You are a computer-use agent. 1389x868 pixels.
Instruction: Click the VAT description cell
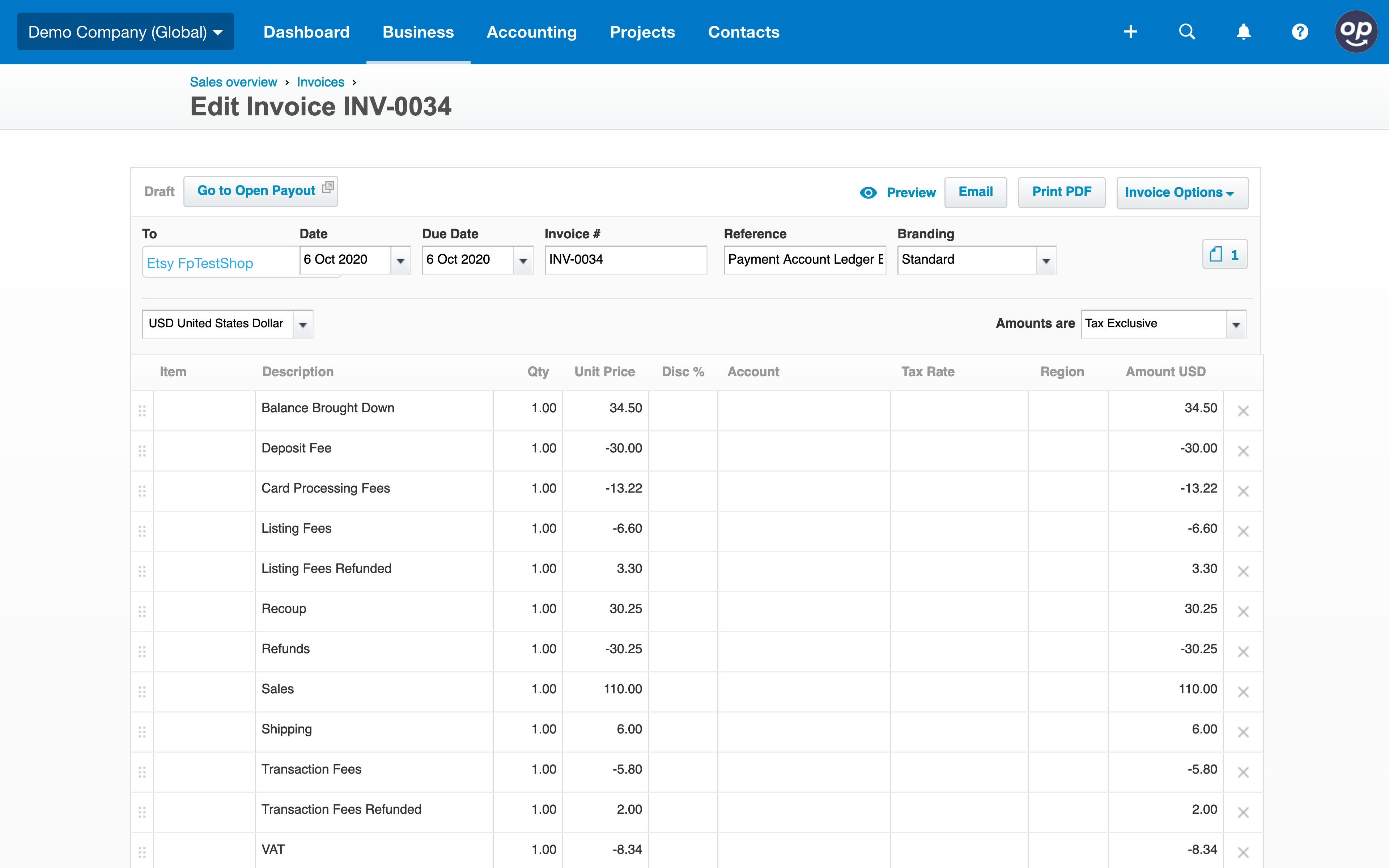click(374, 850)
